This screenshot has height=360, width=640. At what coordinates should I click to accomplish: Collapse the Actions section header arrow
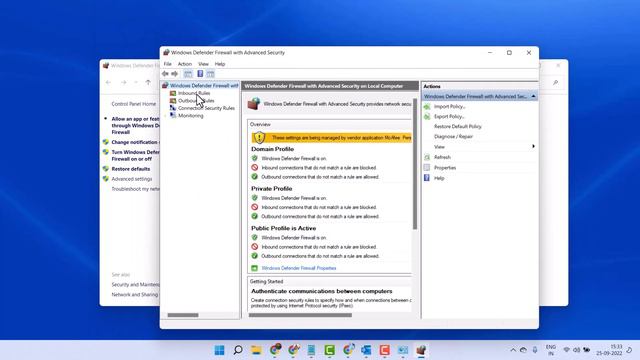click(x=533, y=96)
